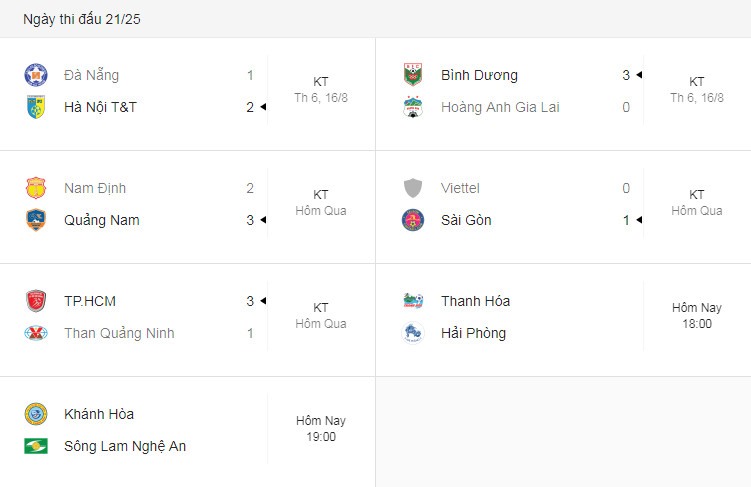Click the Hải Phòng team name

(x=473, y=333)
